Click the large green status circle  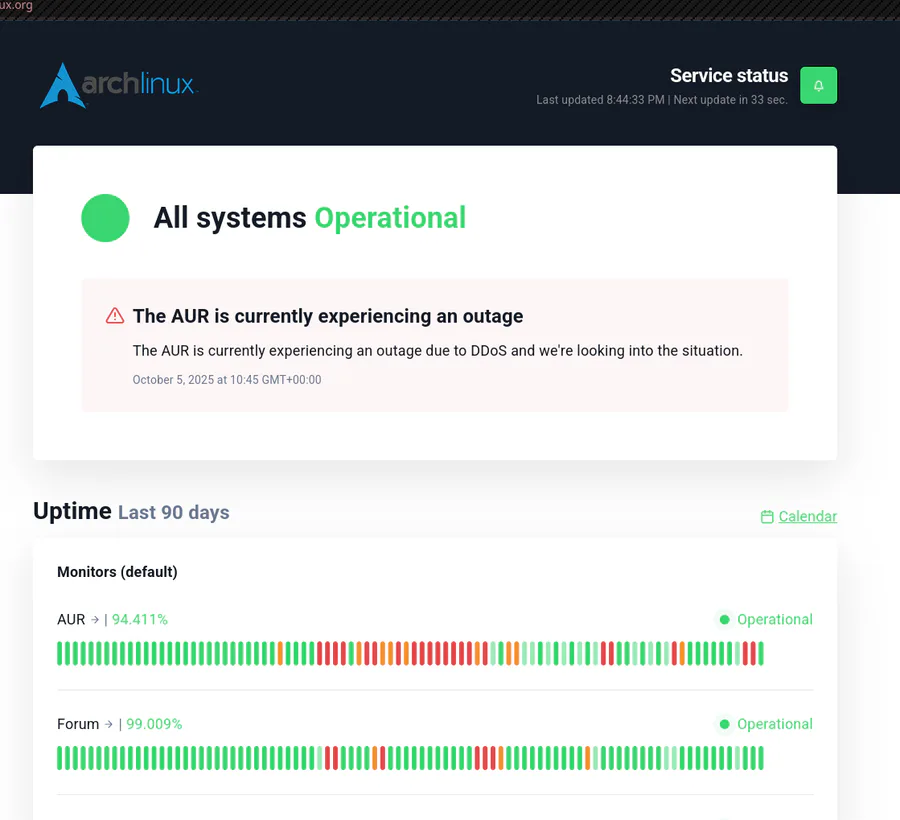pyautogui.click(x=105, y=218)
